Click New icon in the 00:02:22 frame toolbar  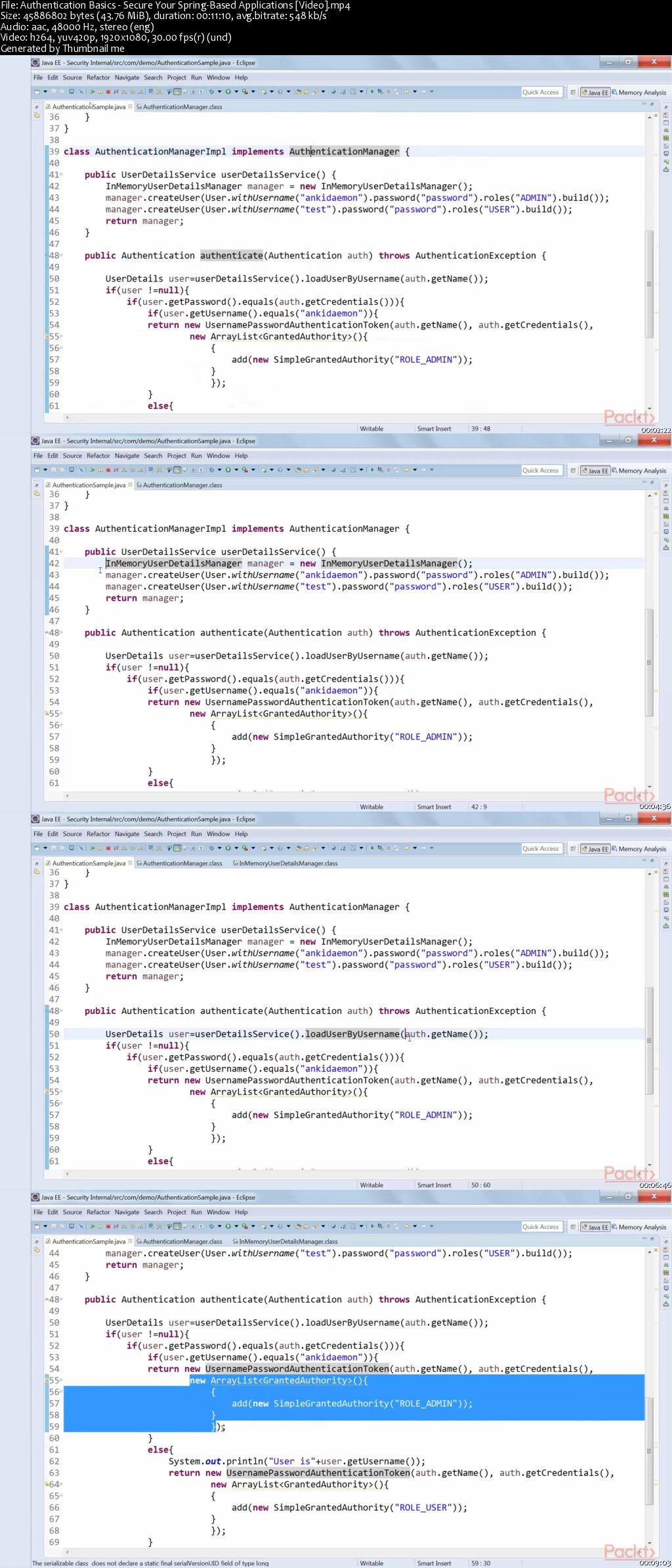tap(37, 92)
